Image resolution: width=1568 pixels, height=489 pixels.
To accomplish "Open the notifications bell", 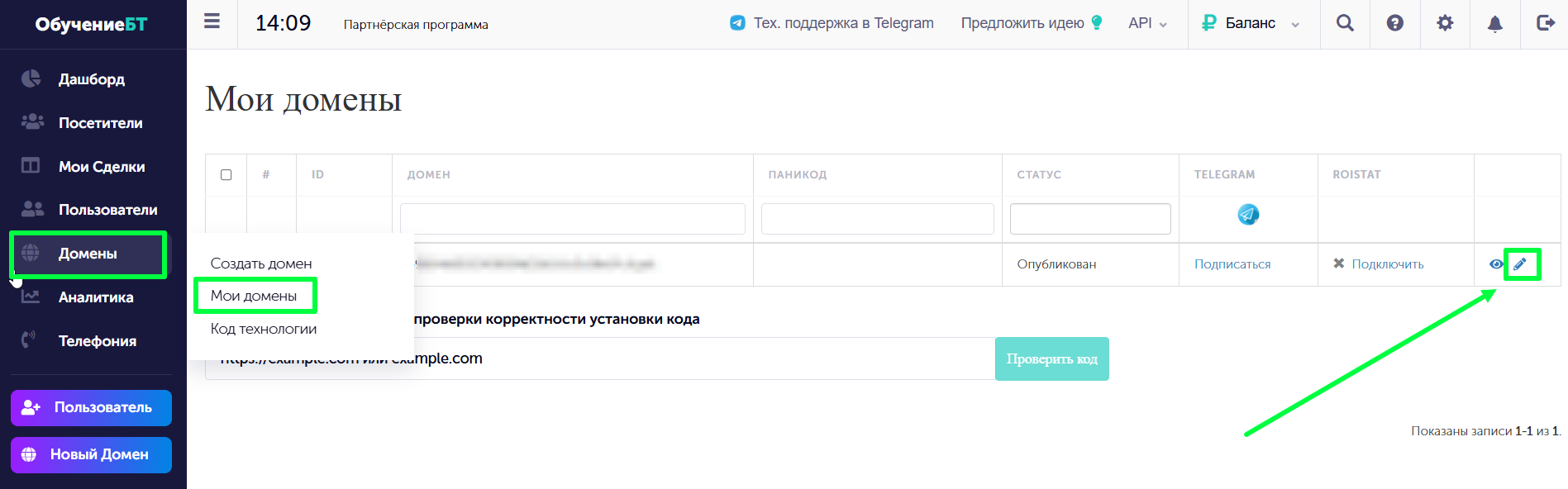I will click(x=1495, y=24).
